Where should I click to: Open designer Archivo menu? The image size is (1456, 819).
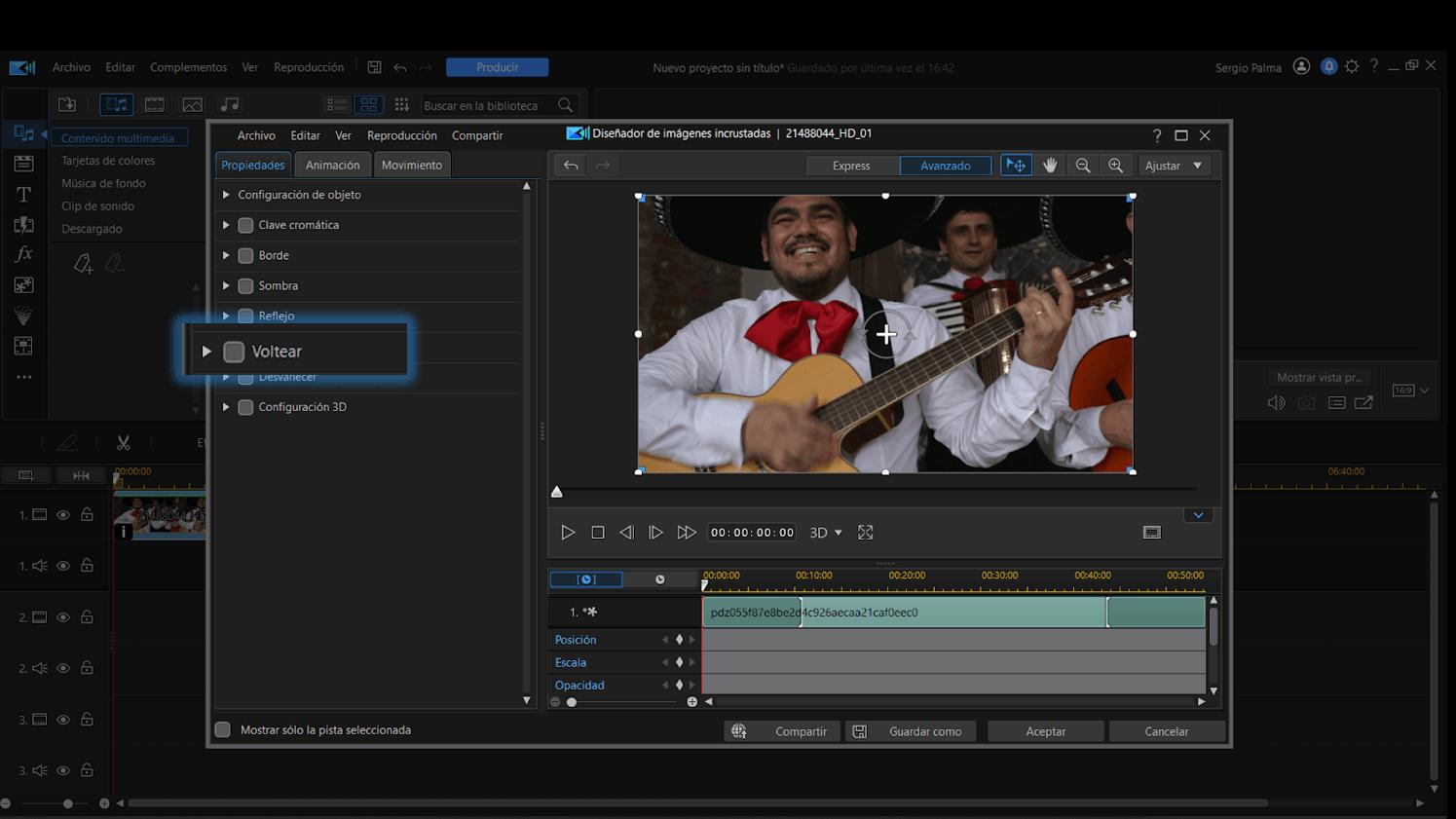[256, 135]
